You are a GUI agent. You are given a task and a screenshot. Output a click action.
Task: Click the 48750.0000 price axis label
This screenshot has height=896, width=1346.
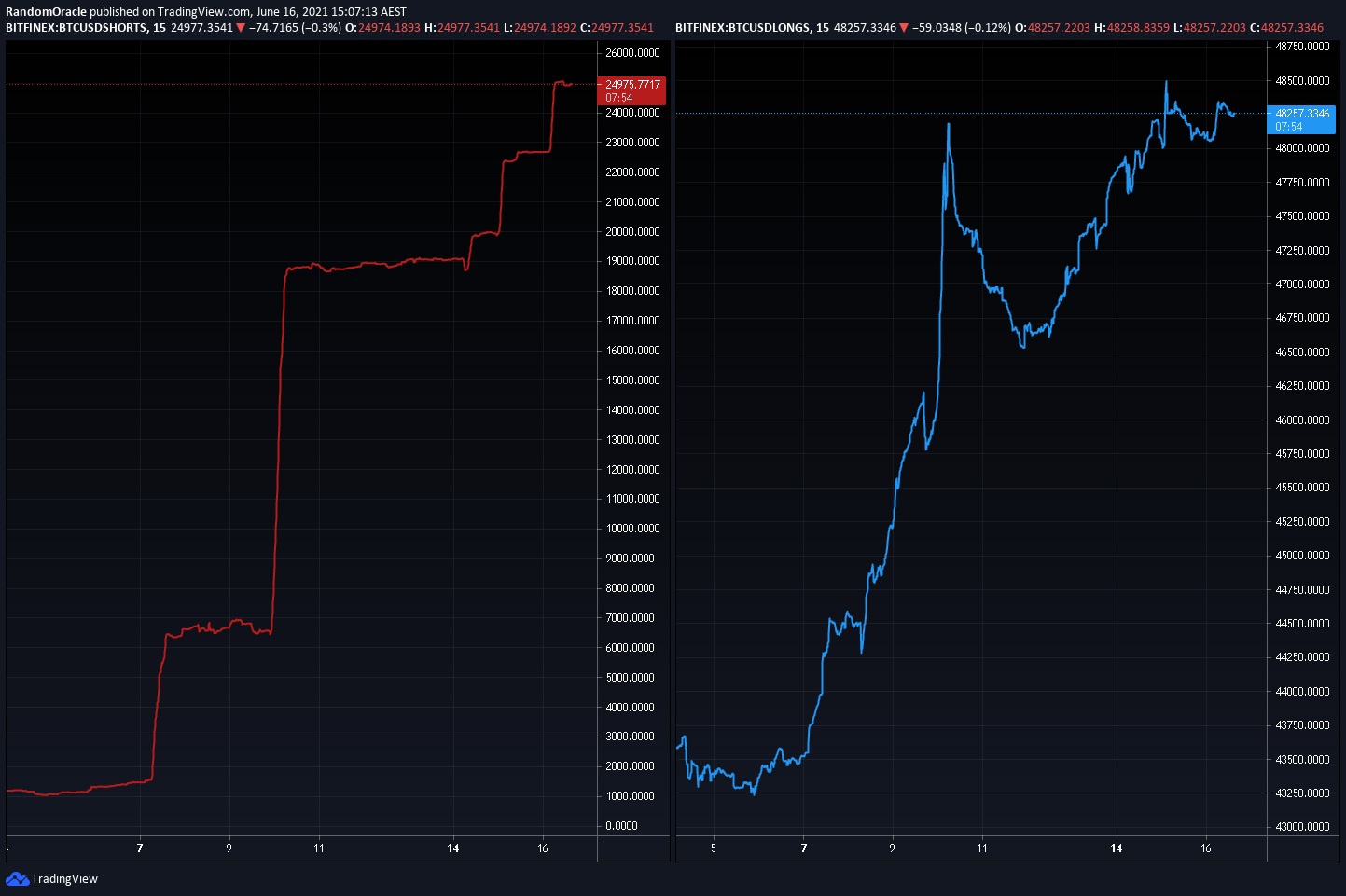[1302, 47]
